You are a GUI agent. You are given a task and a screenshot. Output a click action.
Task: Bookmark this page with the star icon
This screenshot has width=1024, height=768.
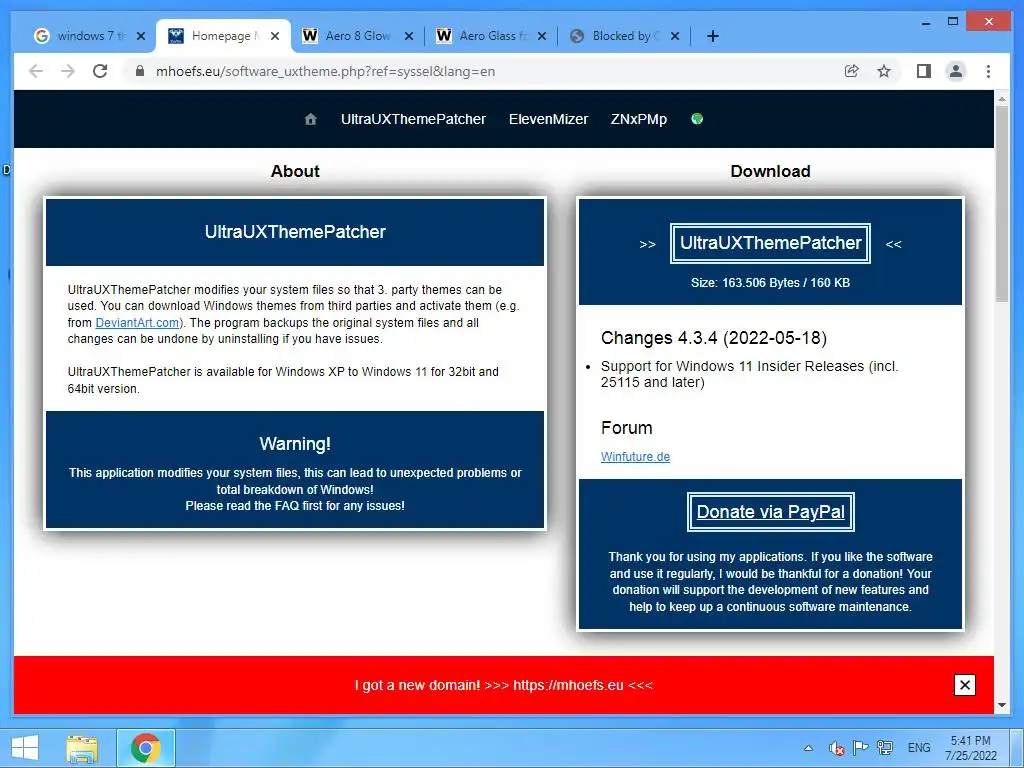(x=884, y=71)
